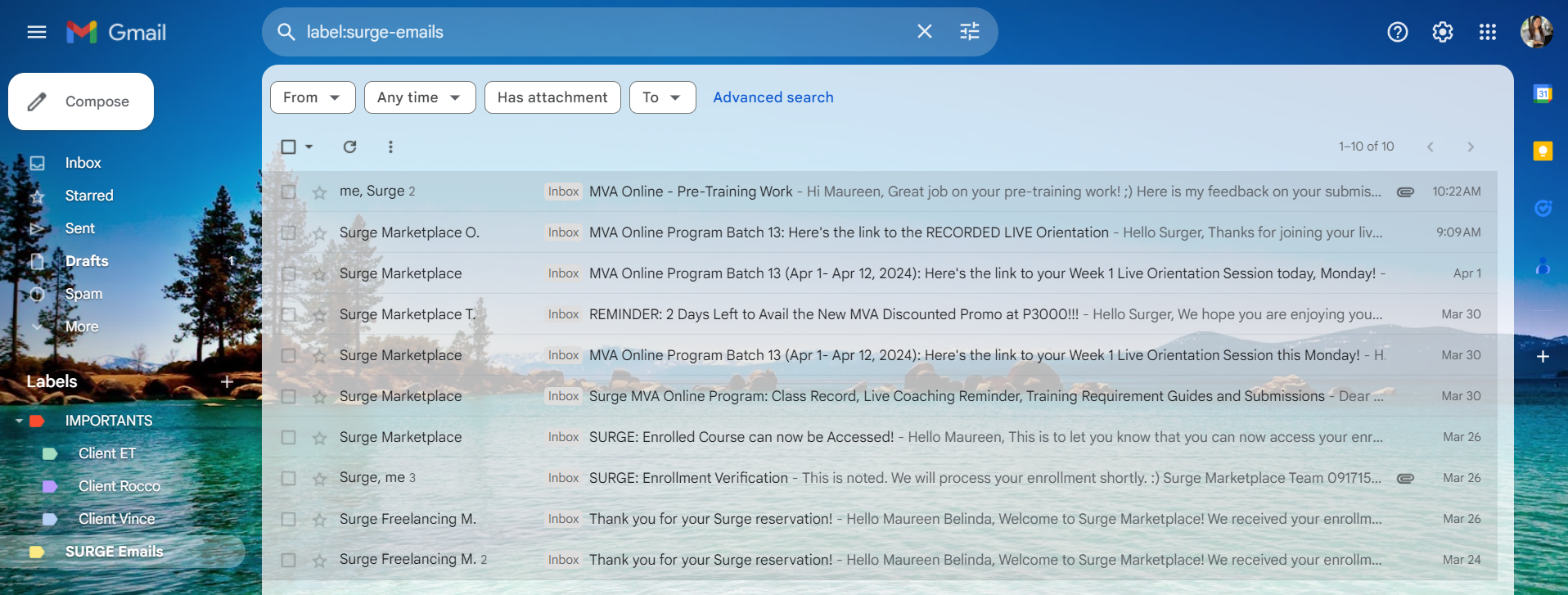Image resolution: width=1568 pixels, height=595 pixels.
Task: Open the Client ET label
Action: (107, 453)
